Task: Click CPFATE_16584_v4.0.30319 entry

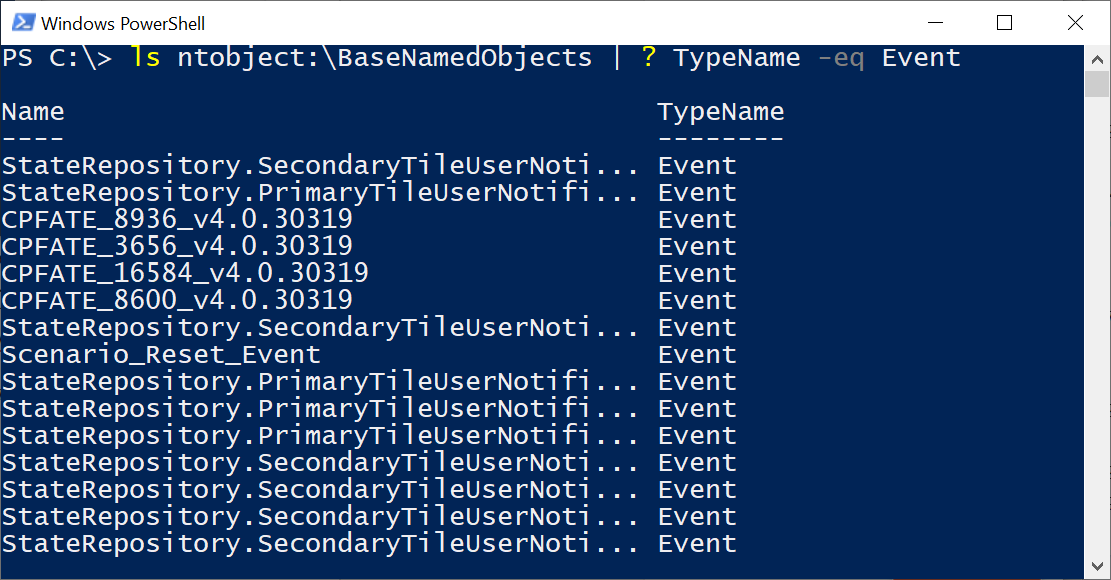Action: pyautogui.click(x=185, y=273)
